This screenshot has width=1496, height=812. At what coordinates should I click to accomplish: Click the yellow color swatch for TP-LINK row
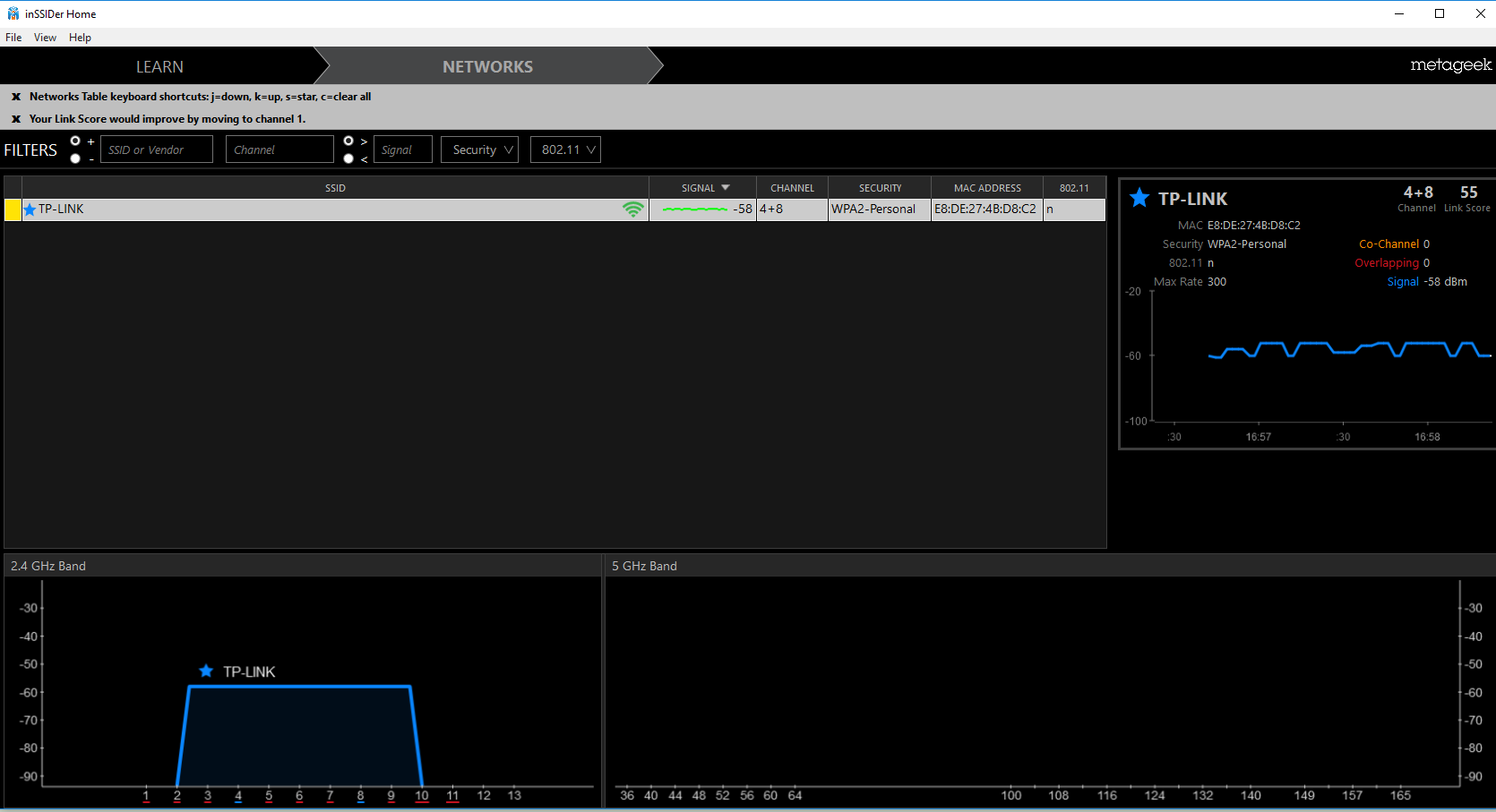(13, 209)
